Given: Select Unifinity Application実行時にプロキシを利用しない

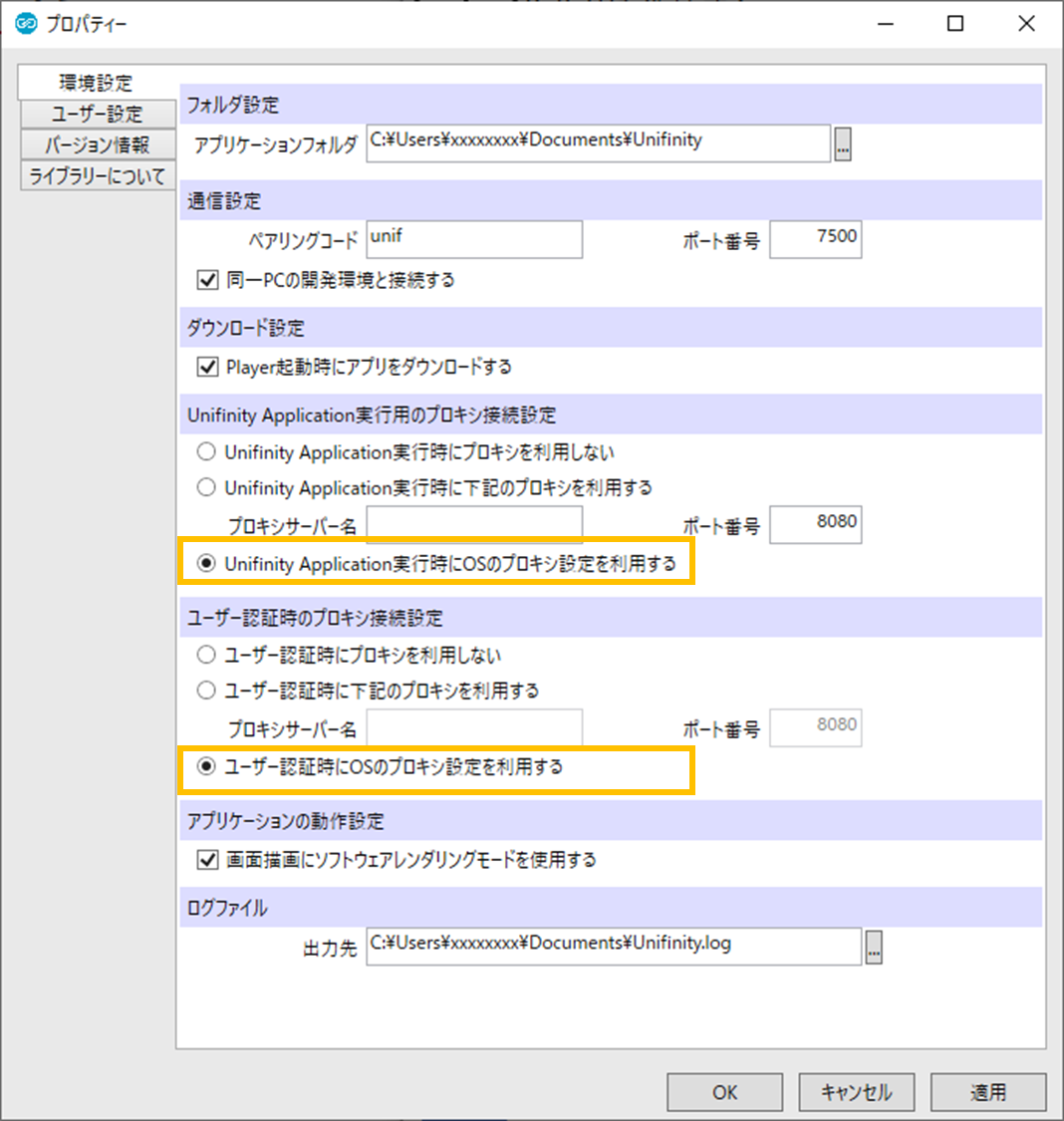Looking at the screenshot, I should pos(206,451).
